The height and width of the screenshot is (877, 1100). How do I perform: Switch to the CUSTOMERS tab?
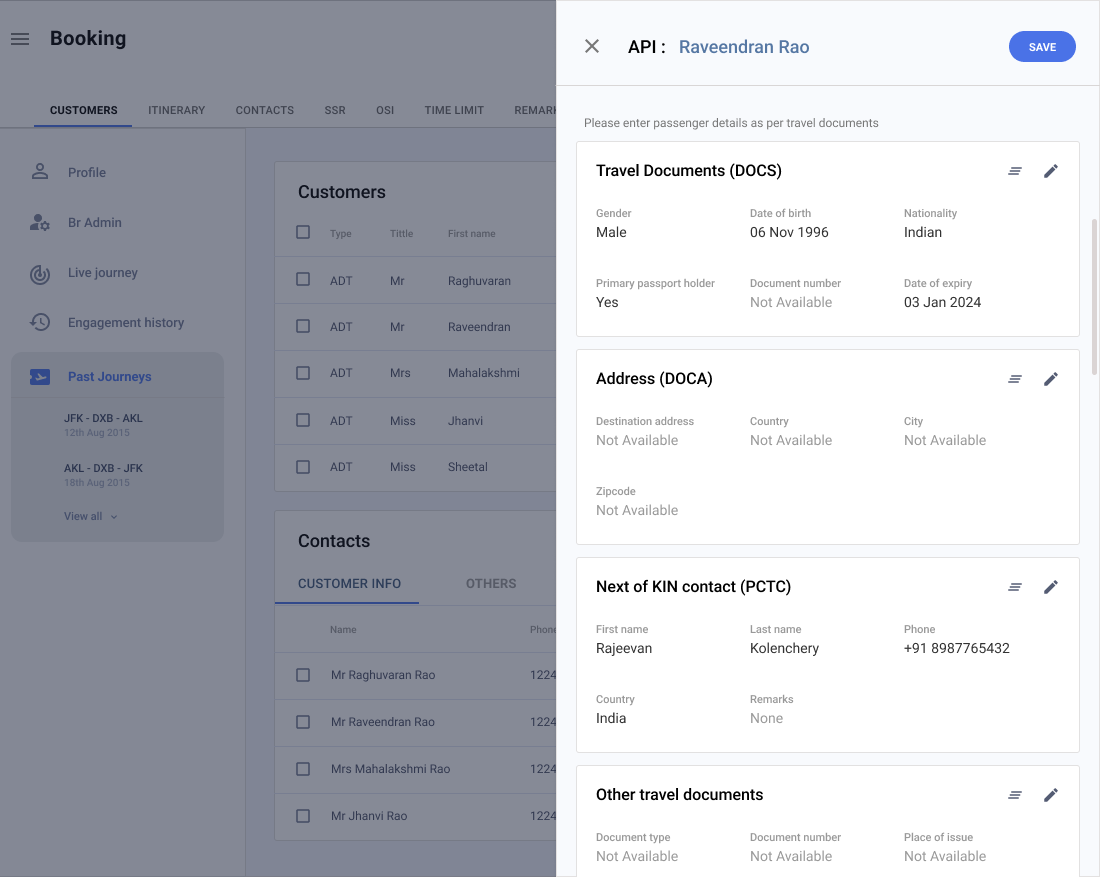tap(83, 110)
